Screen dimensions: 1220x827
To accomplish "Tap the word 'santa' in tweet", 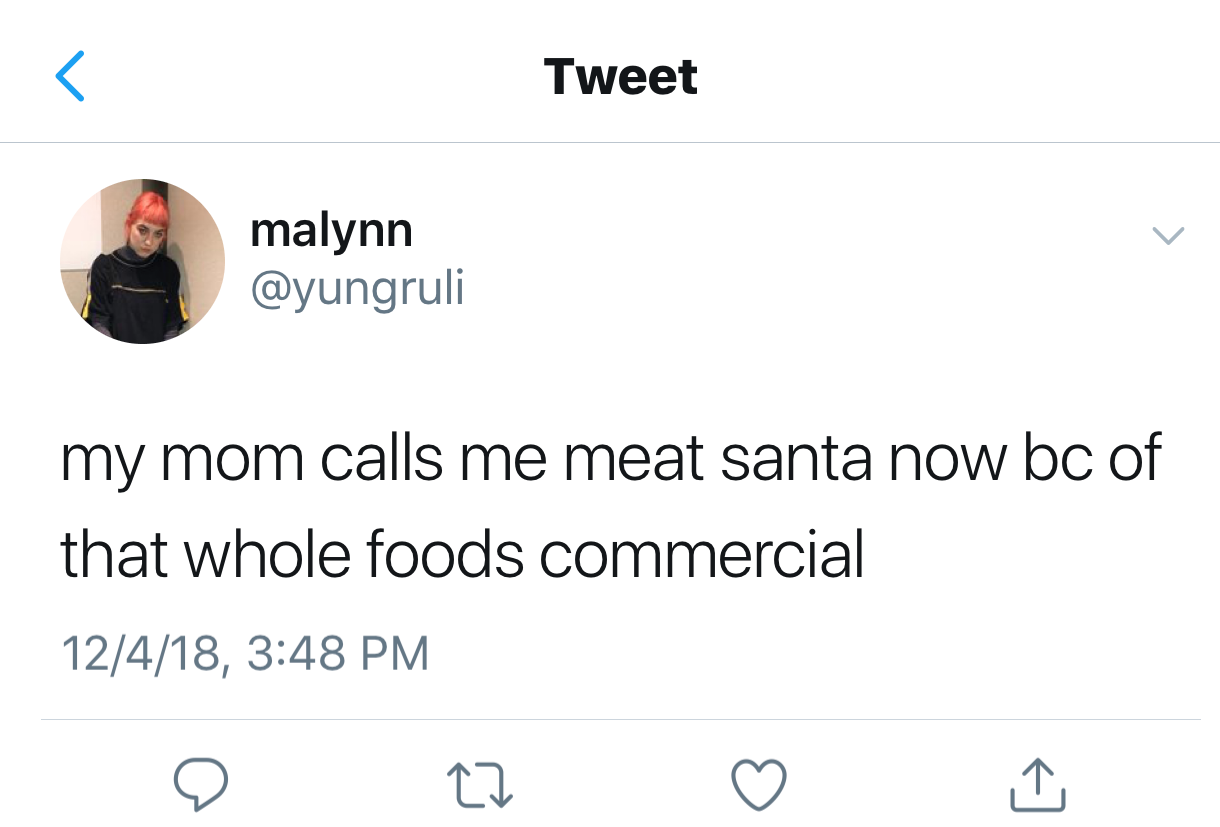I will (796, 458).
